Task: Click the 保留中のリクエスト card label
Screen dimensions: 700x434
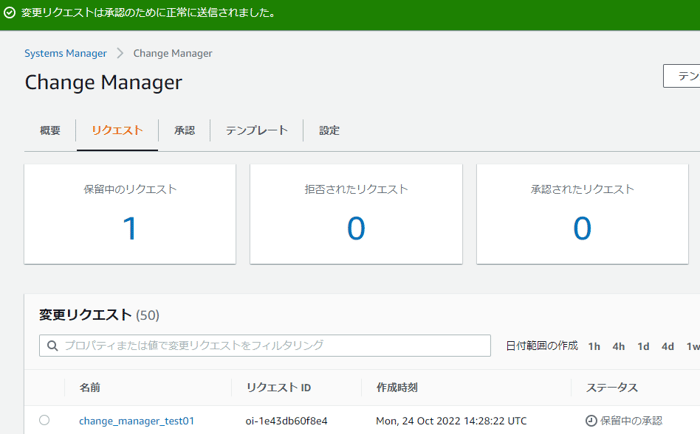Action: pos(130,189)
